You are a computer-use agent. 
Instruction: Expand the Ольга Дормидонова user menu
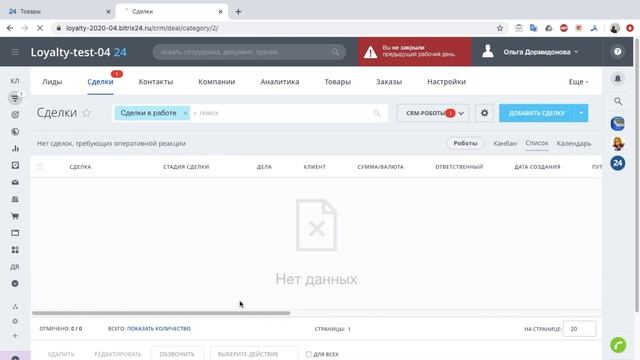click(x=540, y=52)
